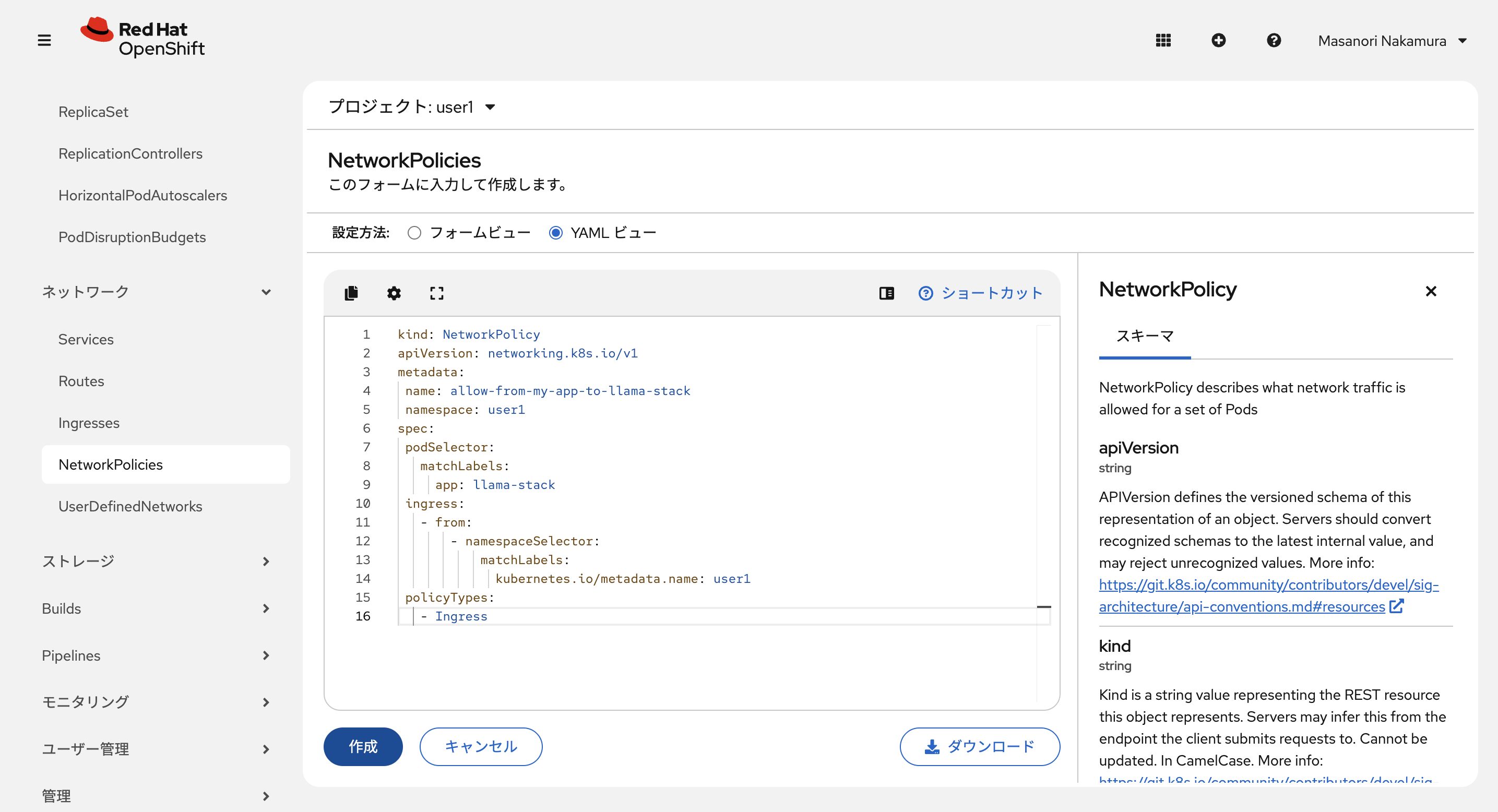Open the api-conventions resources link
Image resolution: width=1498 pixels, height=812 pixels.
1268,595
